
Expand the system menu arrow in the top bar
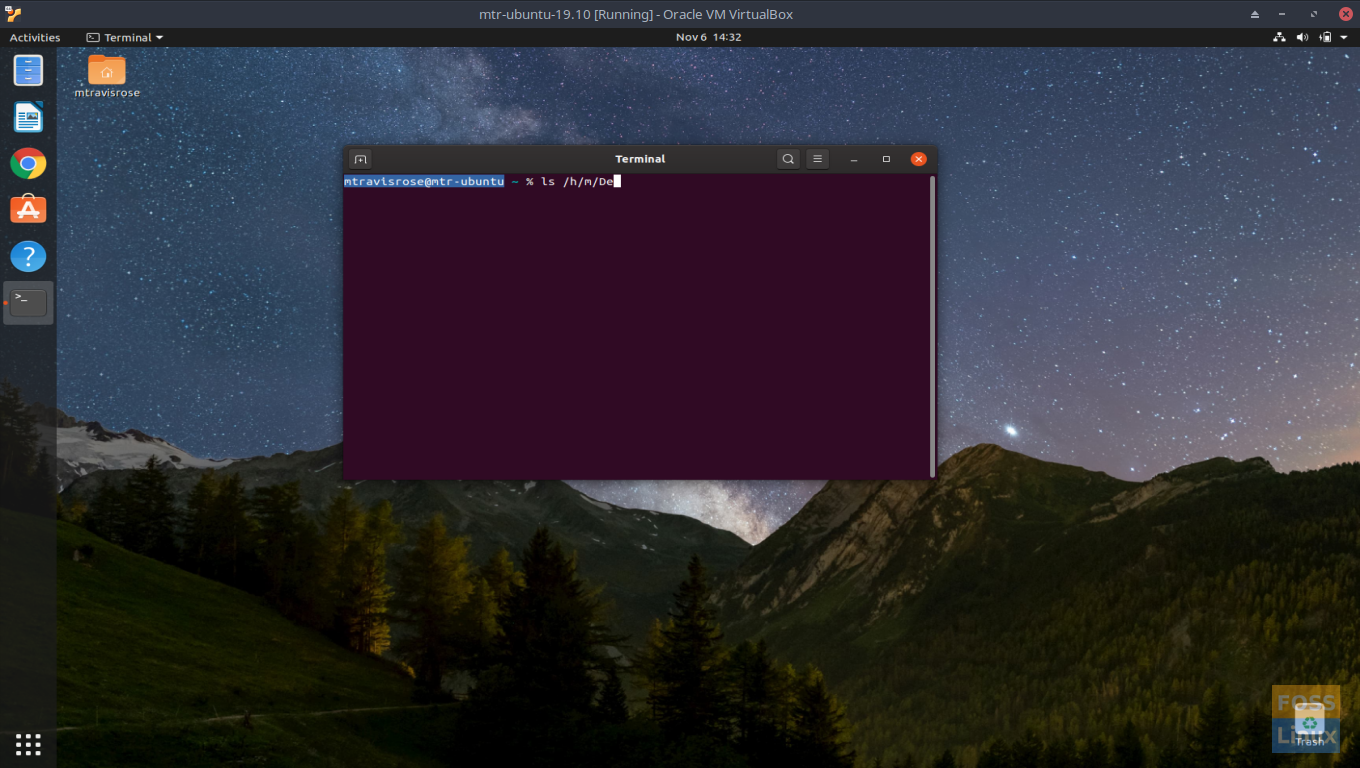(1344, 37)
